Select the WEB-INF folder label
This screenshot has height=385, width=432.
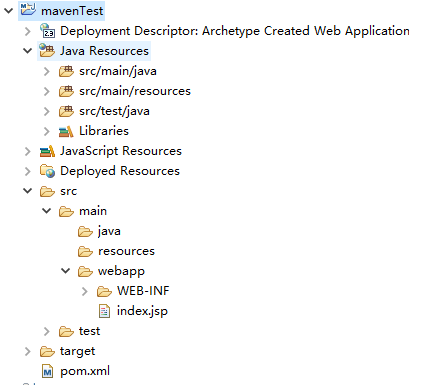(x=143, y=291)
